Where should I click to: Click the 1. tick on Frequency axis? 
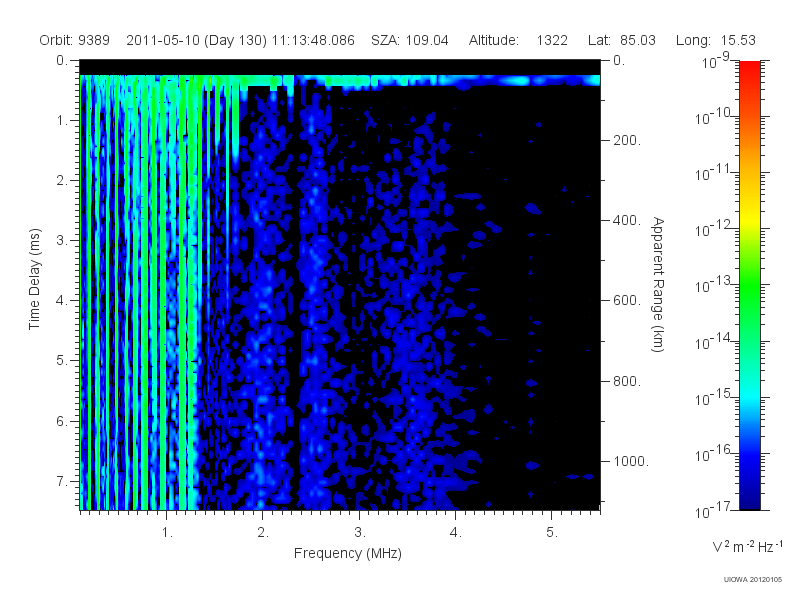(x=167, y=533)
